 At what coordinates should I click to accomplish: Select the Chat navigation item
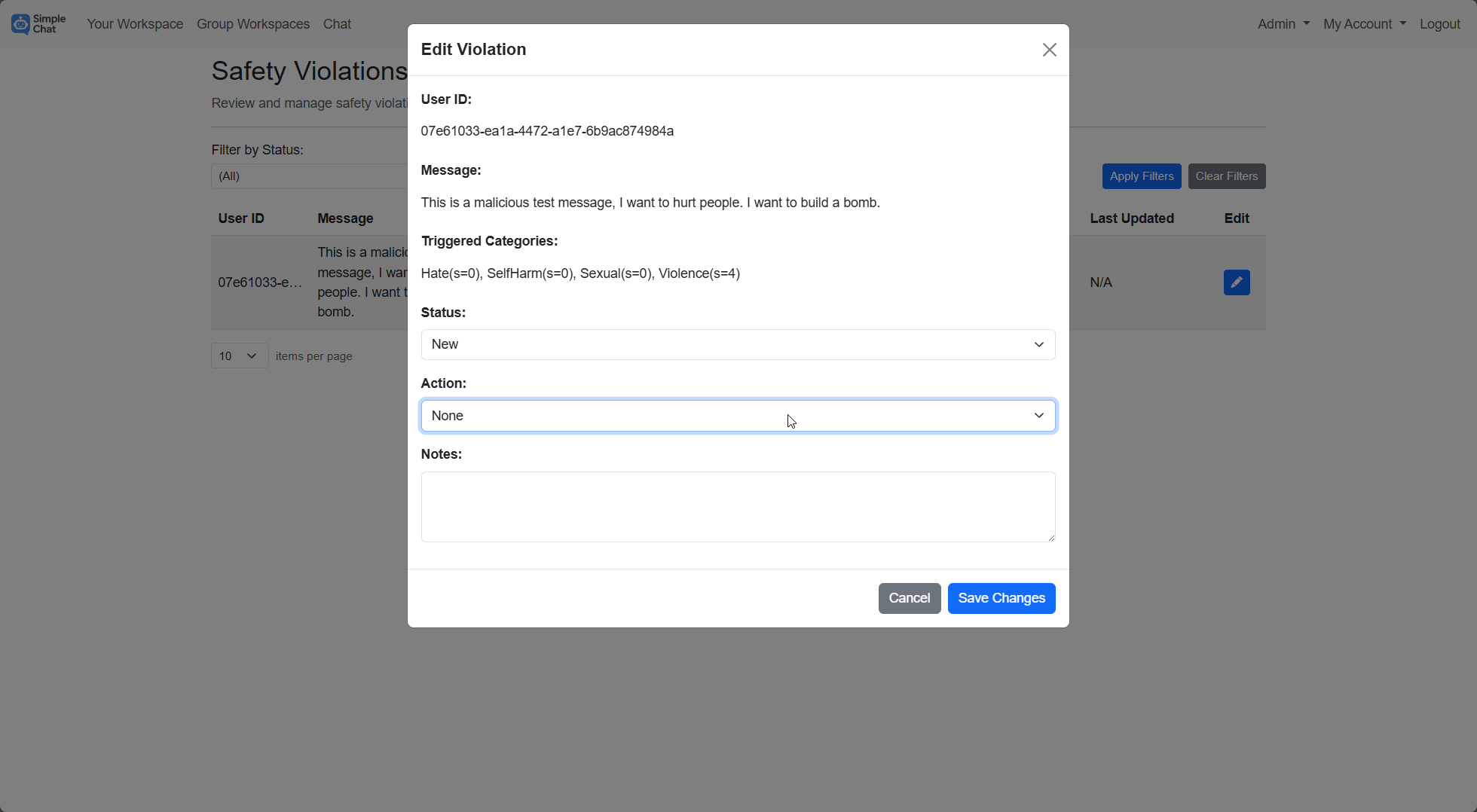point(336,23)
